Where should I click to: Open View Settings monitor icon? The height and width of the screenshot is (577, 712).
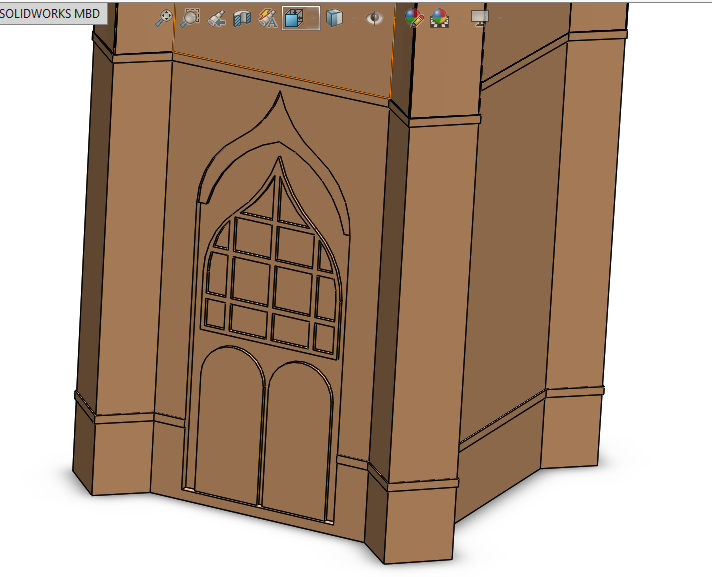click(478, 18)
